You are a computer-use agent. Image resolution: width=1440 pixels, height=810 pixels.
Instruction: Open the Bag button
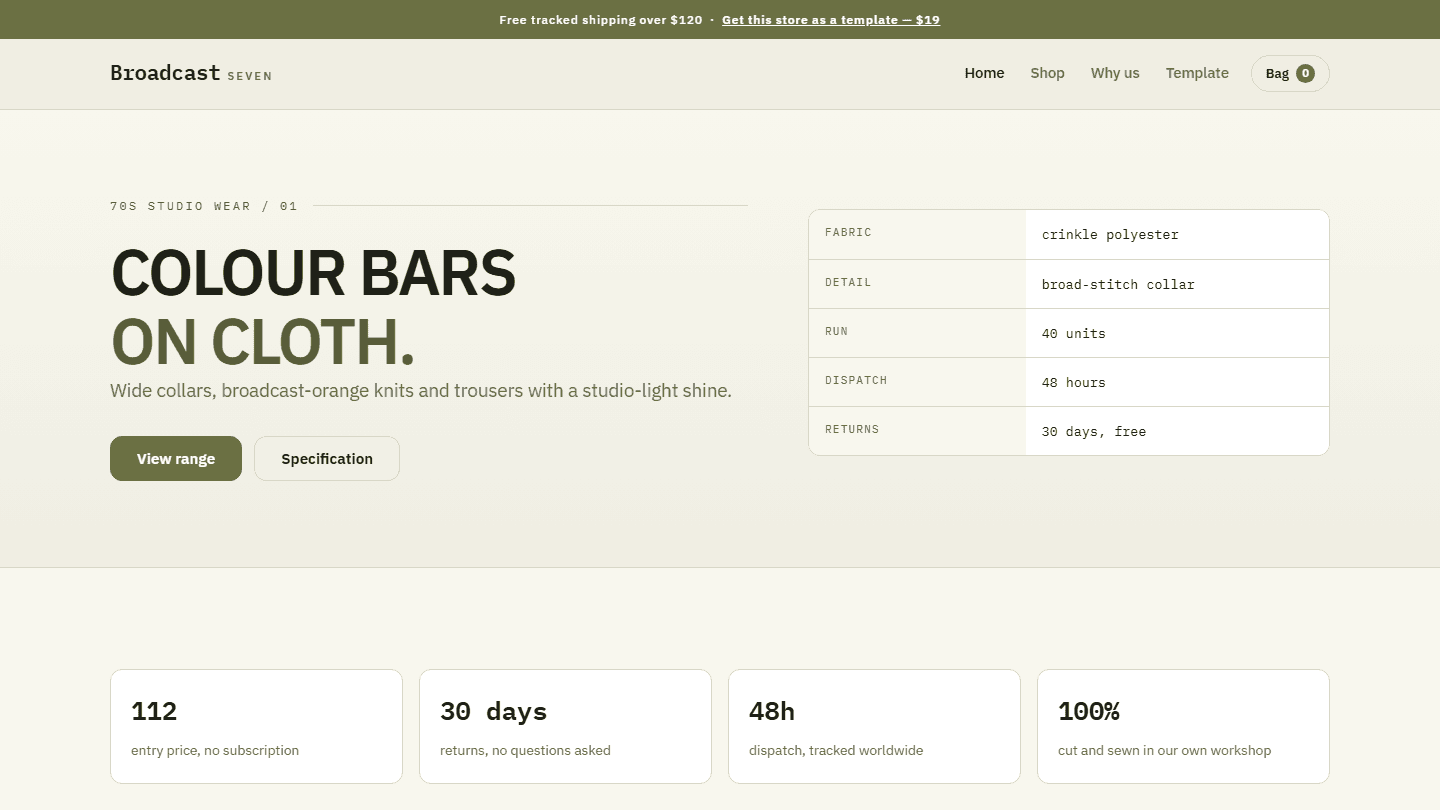1290,73
